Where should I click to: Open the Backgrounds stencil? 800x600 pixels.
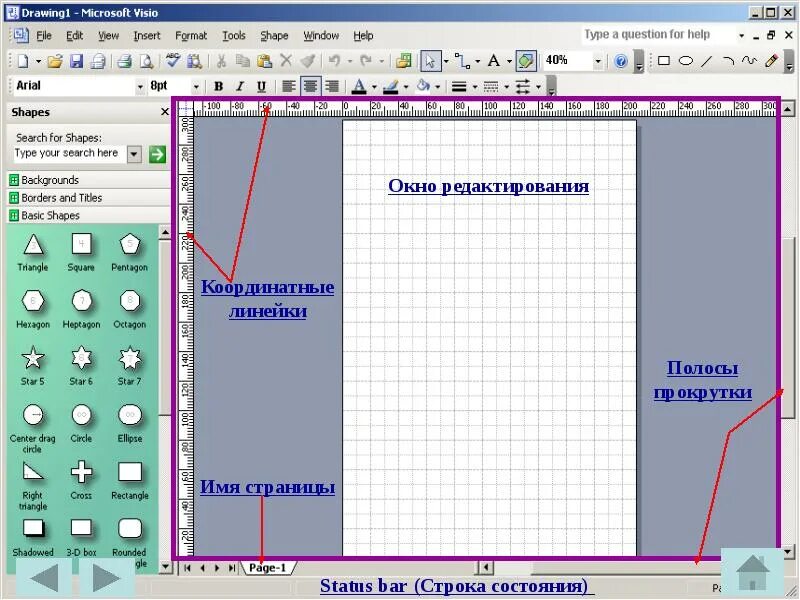point(89,180)
